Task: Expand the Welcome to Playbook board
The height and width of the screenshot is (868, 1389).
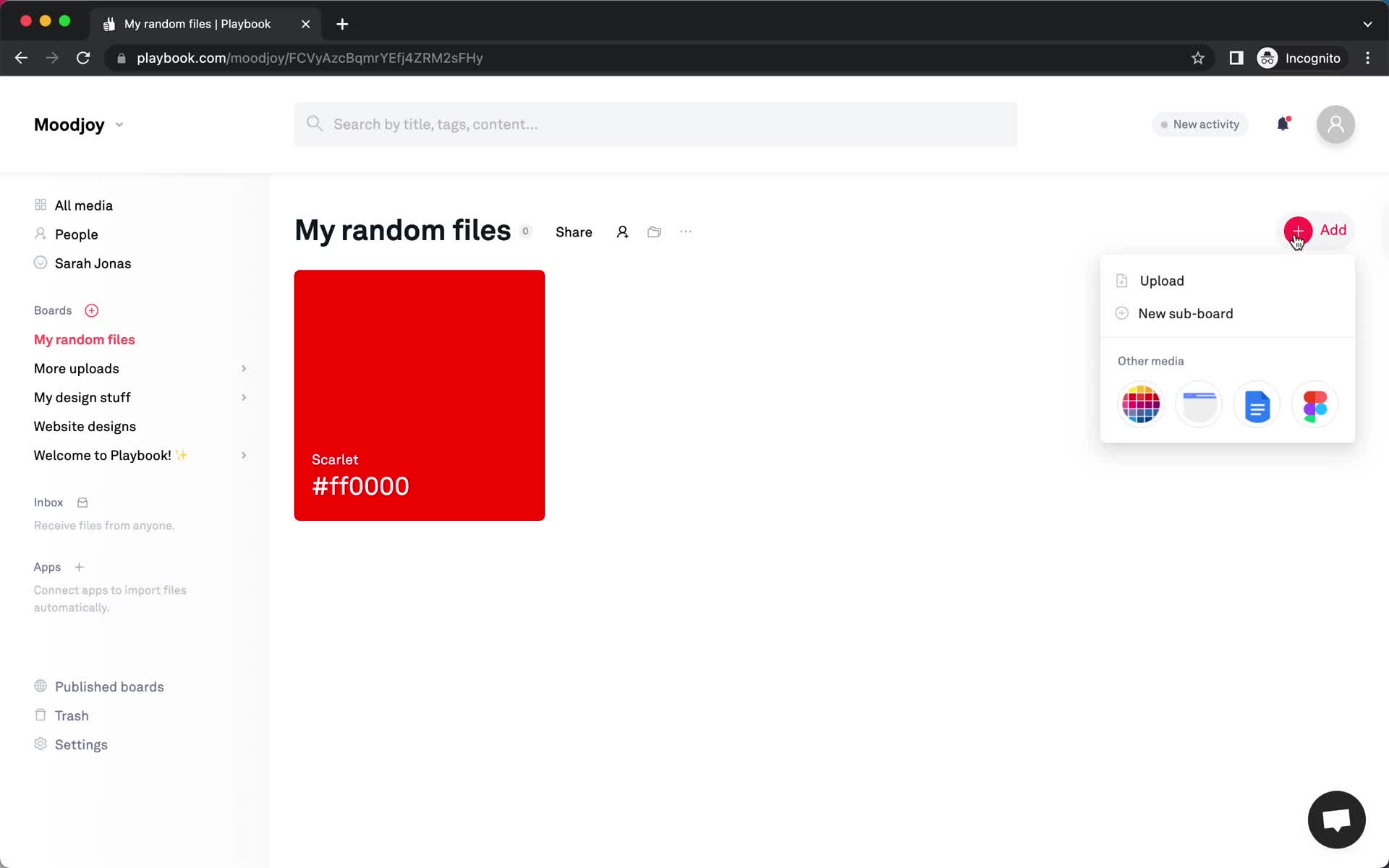Action: [243, 455]
